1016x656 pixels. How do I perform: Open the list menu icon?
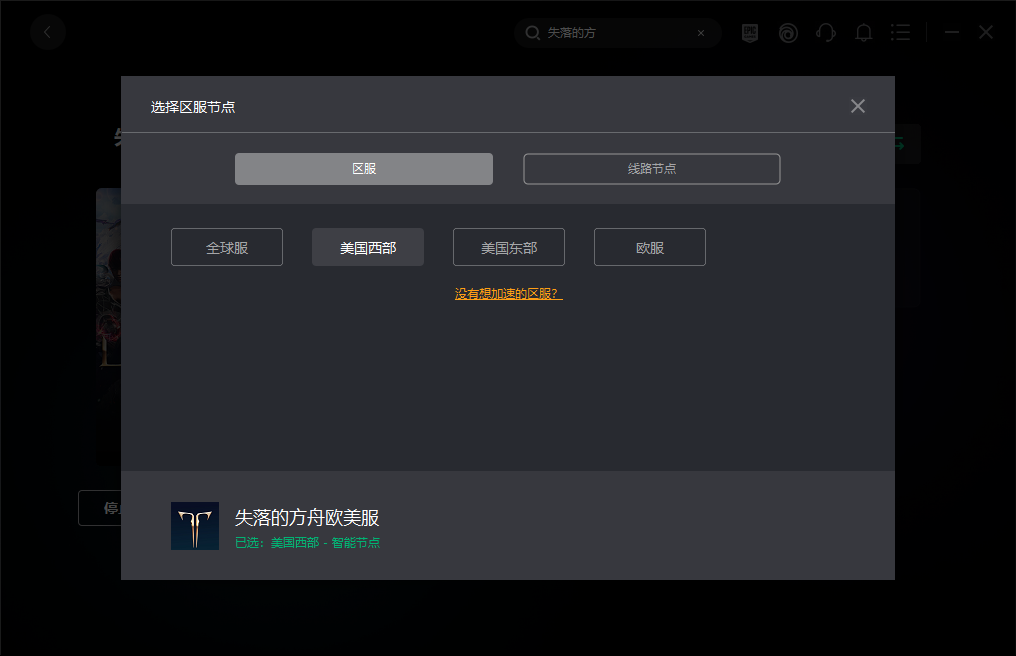[x=900, y=32]
